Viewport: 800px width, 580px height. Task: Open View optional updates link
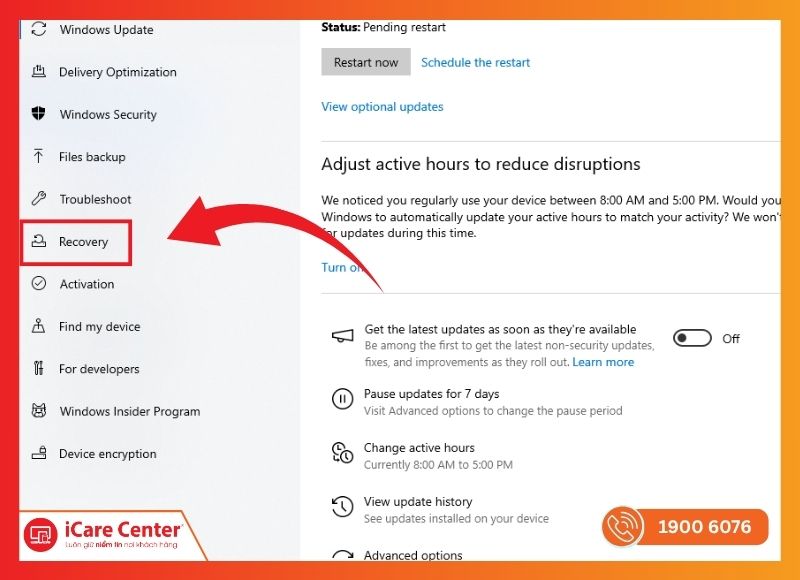[x=382, y=107]
